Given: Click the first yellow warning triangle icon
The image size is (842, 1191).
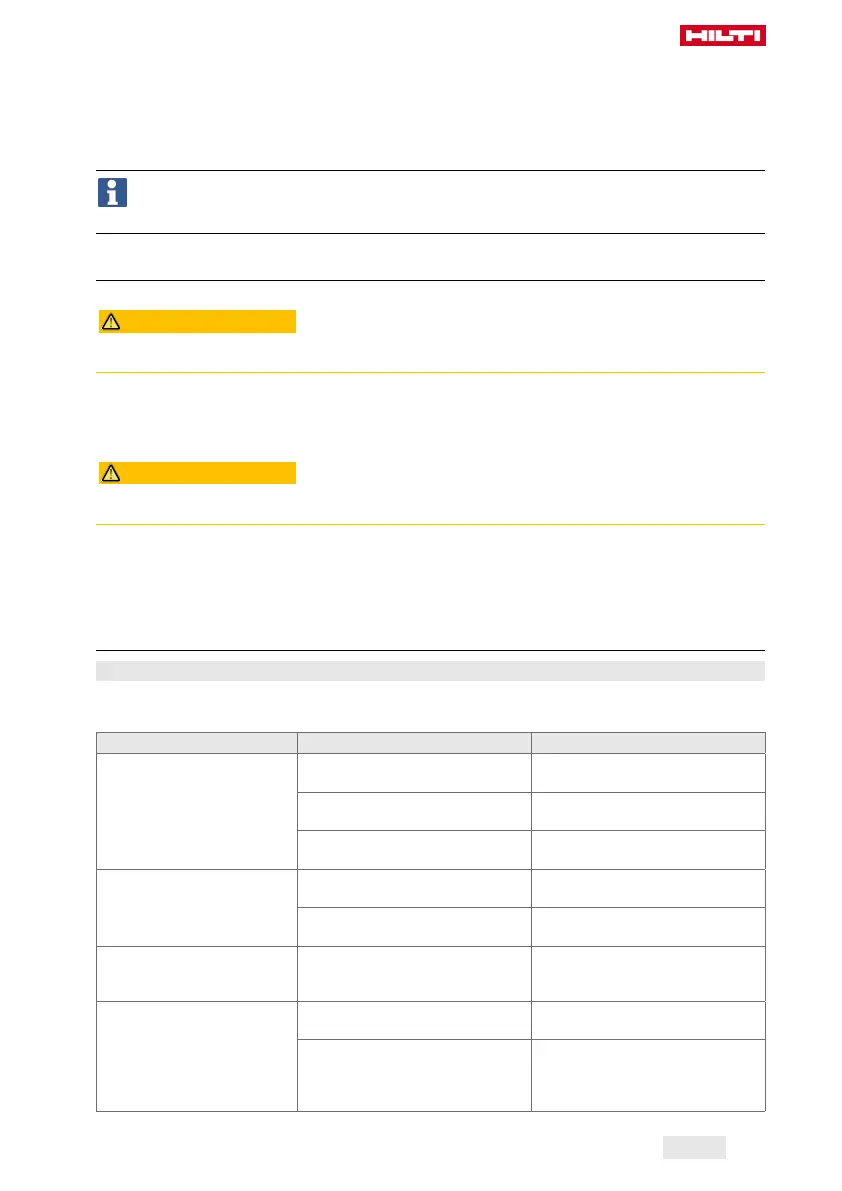Looking at the screenshot, I should (111, 322).
